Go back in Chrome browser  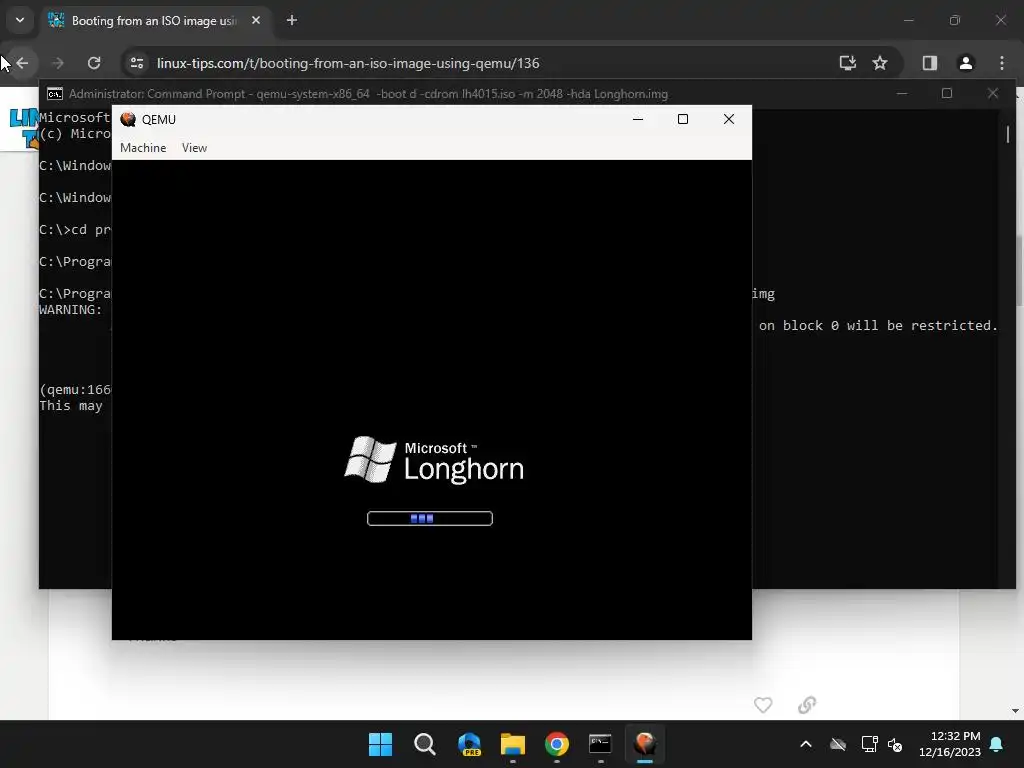click(x=22, y=63)
